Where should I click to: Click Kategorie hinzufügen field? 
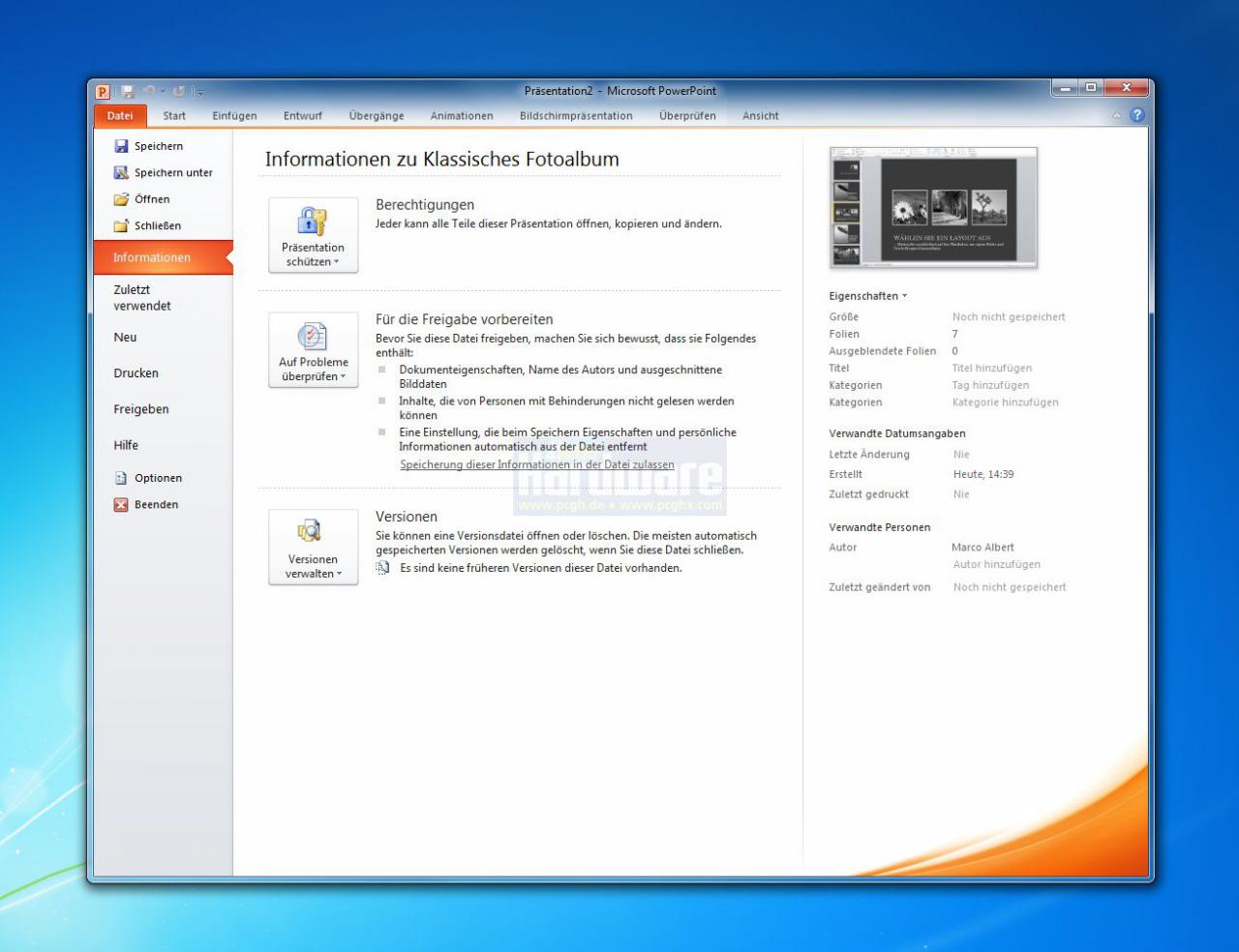(1006, 402)
